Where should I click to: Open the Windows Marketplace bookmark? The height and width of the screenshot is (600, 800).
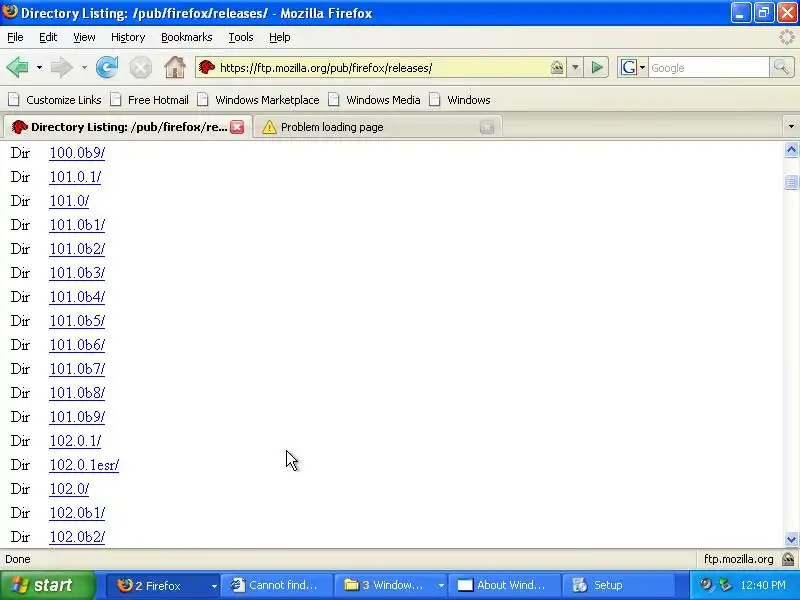coord(259,100)
